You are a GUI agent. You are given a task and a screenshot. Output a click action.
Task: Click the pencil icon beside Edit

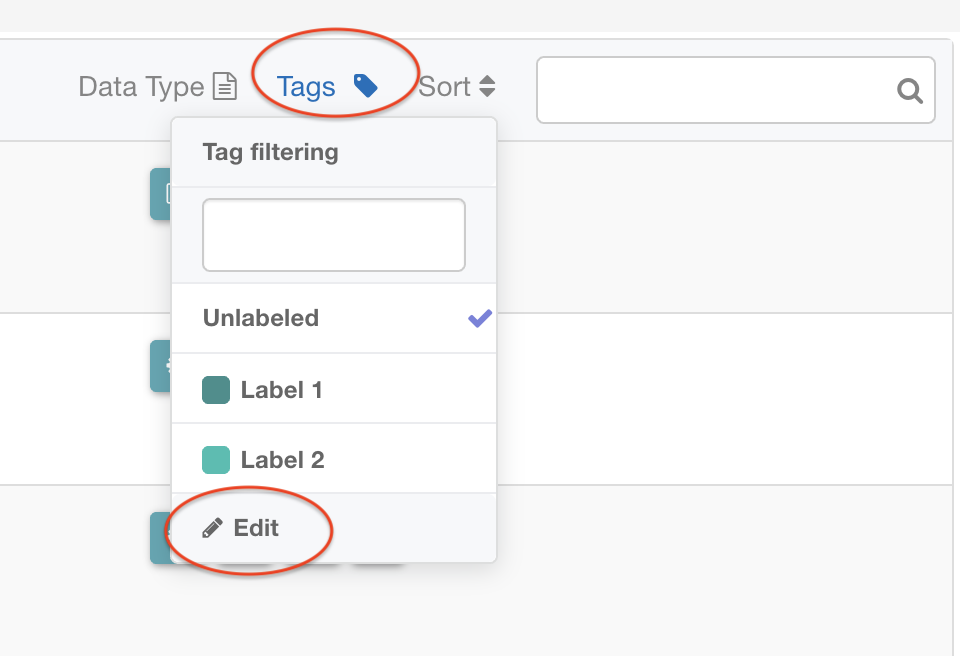pyautogui.click(x=212, y=528)
